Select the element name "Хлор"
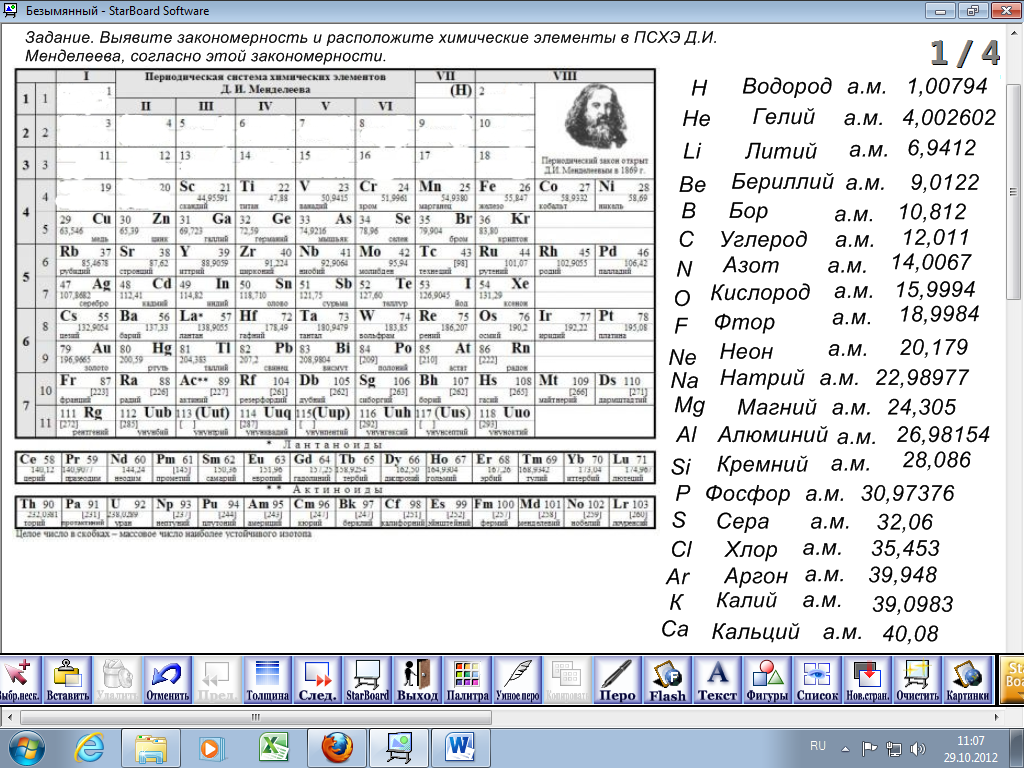This screenshot has width=1024, height=768. [x=750, y=549]
